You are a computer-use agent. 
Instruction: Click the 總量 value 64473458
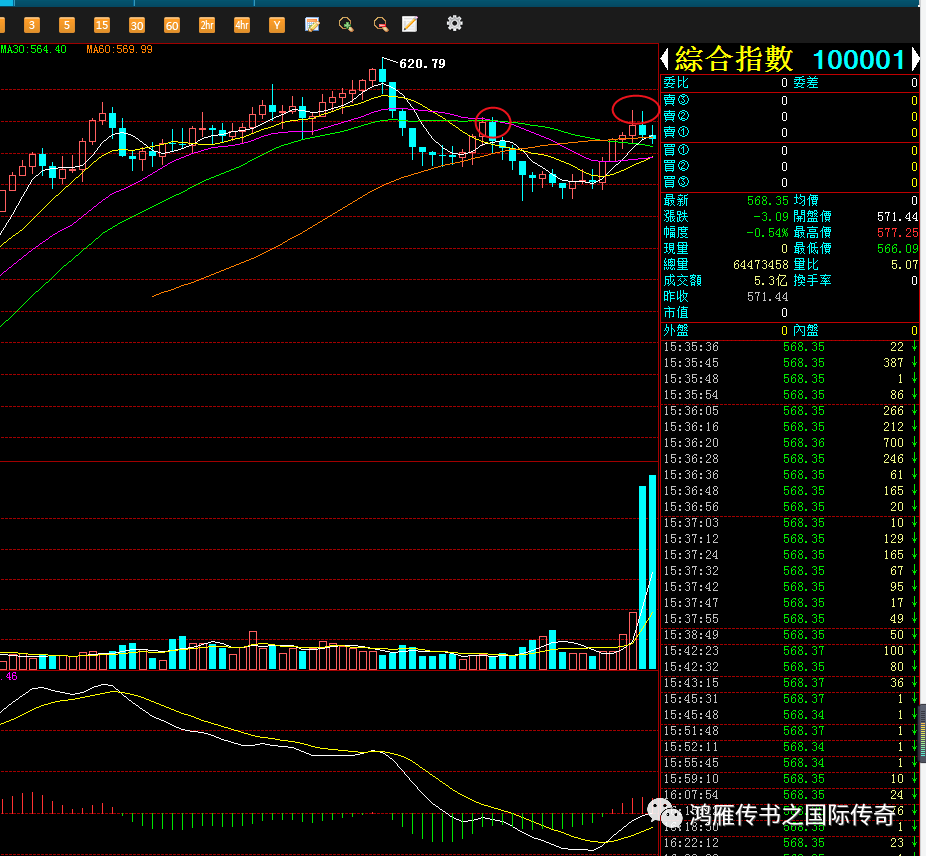tap(761, 265)
